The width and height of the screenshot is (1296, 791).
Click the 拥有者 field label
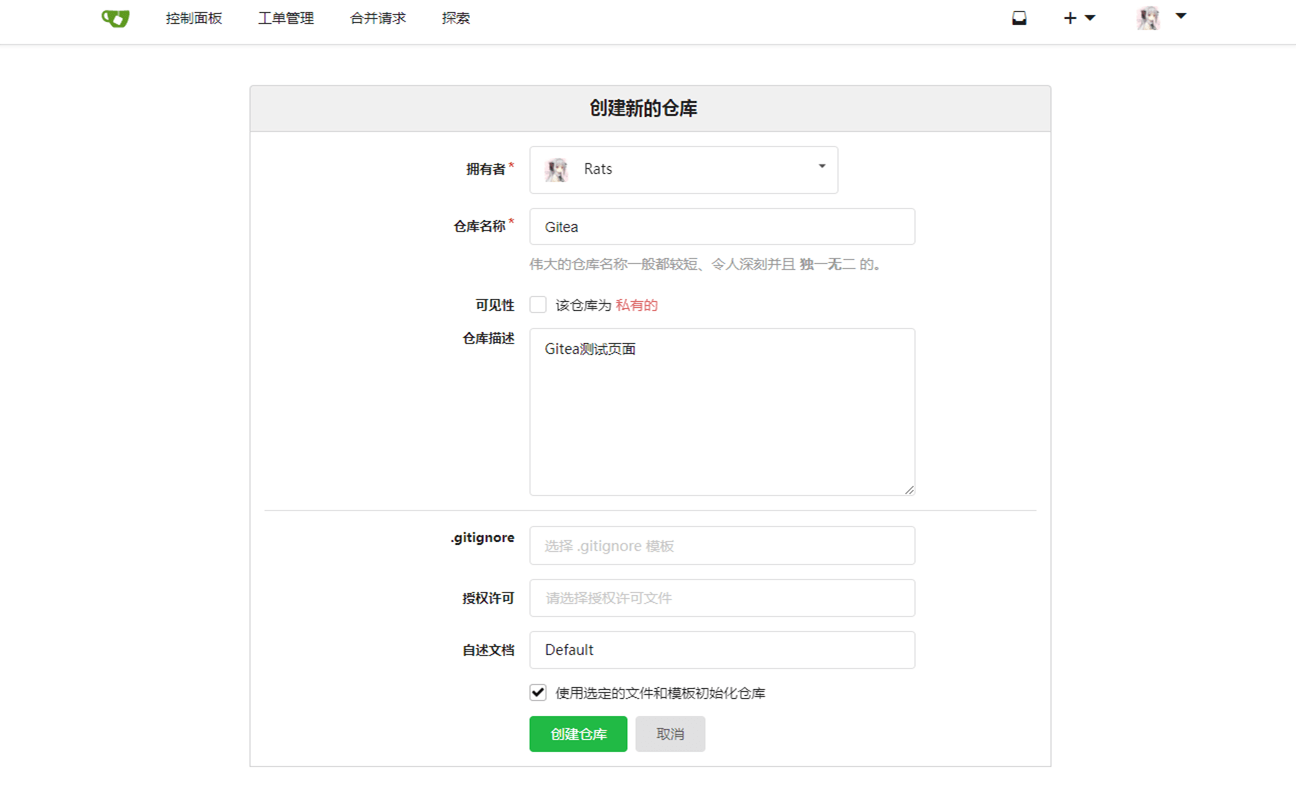coord(486,169)
